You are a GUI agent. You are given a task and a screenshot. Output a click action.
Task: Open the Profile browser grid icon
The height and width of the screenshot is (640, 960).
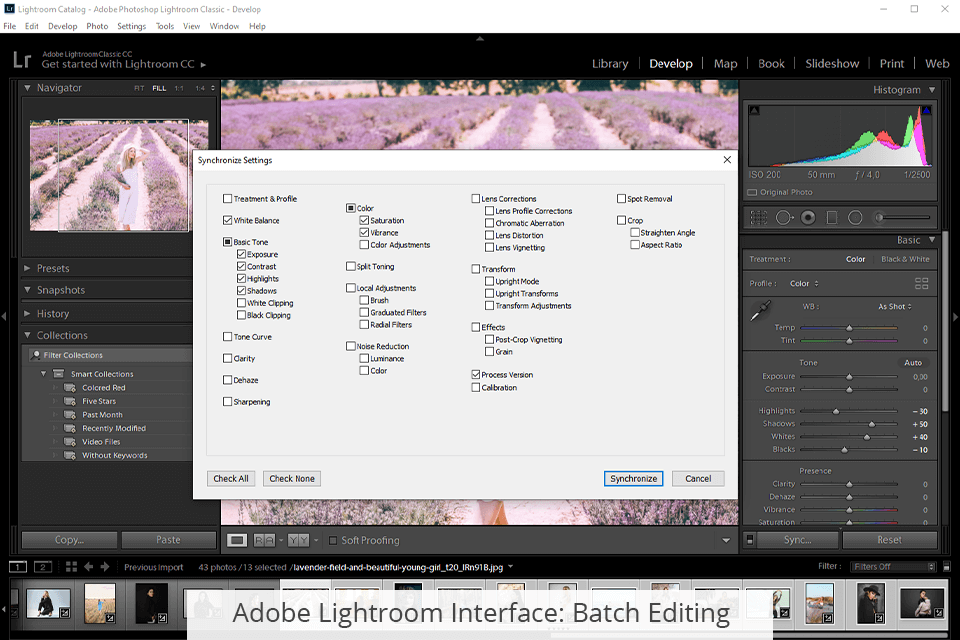(921, 283)
